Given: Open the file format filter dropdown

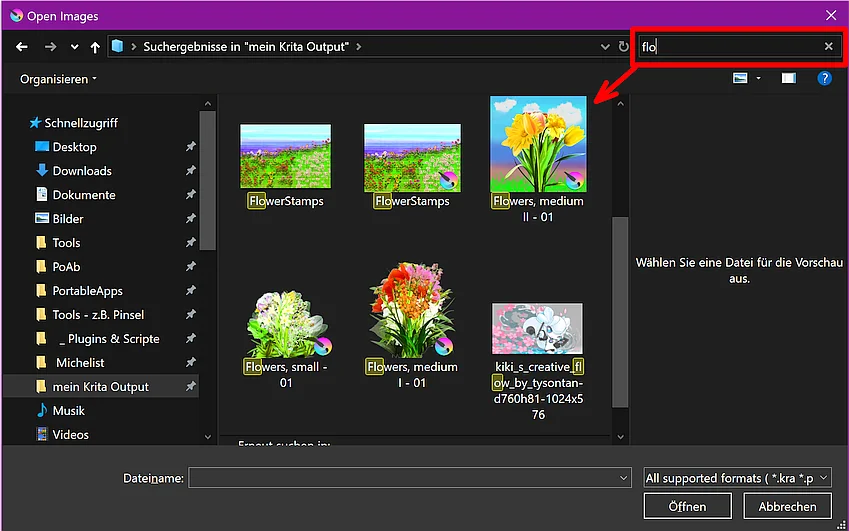Looking at the screenshot, I should 737,478.
